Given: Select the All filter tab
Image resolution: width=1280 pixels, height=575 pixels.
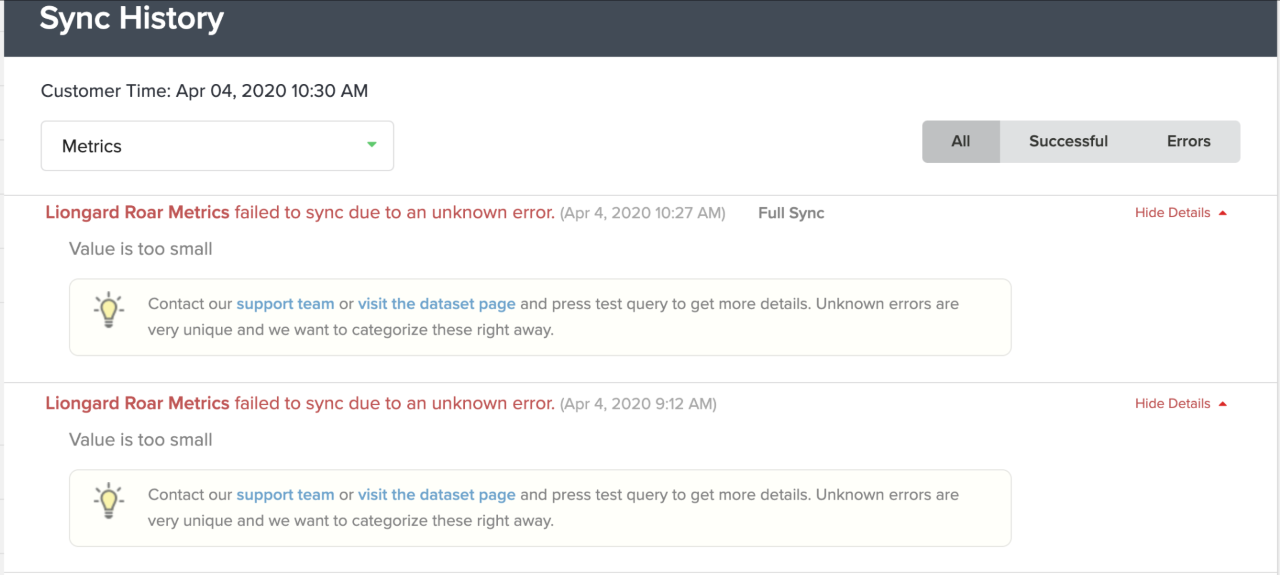Looking at the screenshot, I should coord(961,141).
